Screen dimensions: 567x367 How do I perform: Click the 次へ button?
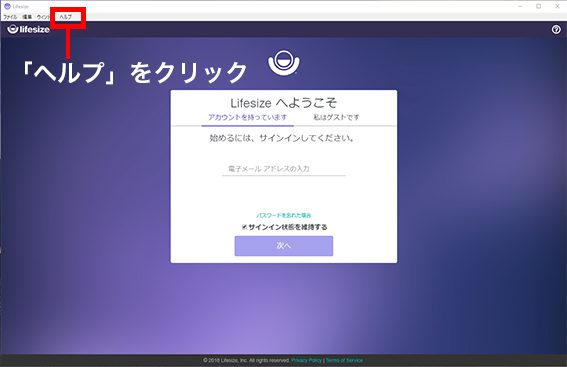coord(284,246)
